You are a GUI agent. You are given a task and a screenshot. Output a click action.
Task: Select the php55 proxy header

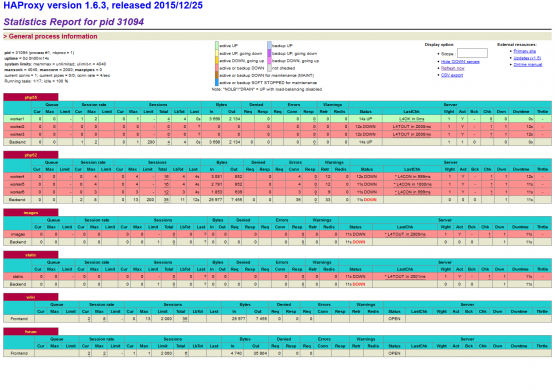click(31, 97)
